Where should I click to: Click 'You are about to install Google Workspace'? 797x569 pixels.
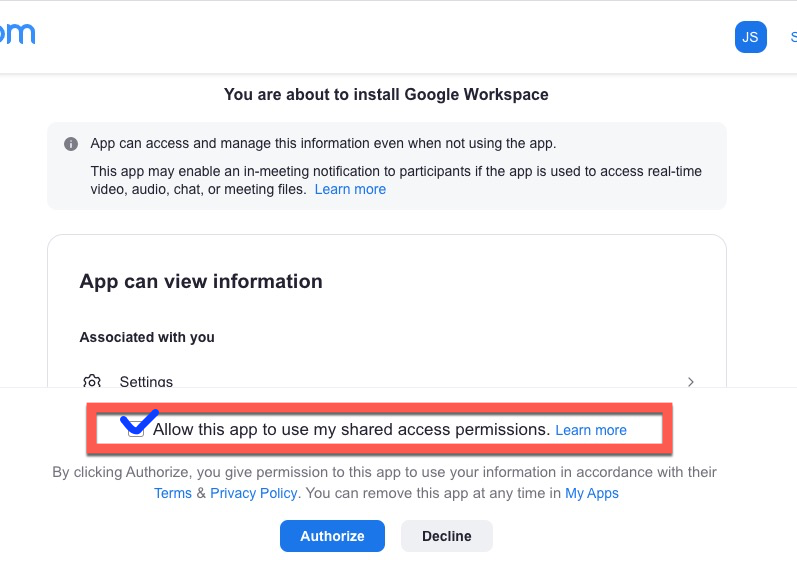tap(386, 95)
